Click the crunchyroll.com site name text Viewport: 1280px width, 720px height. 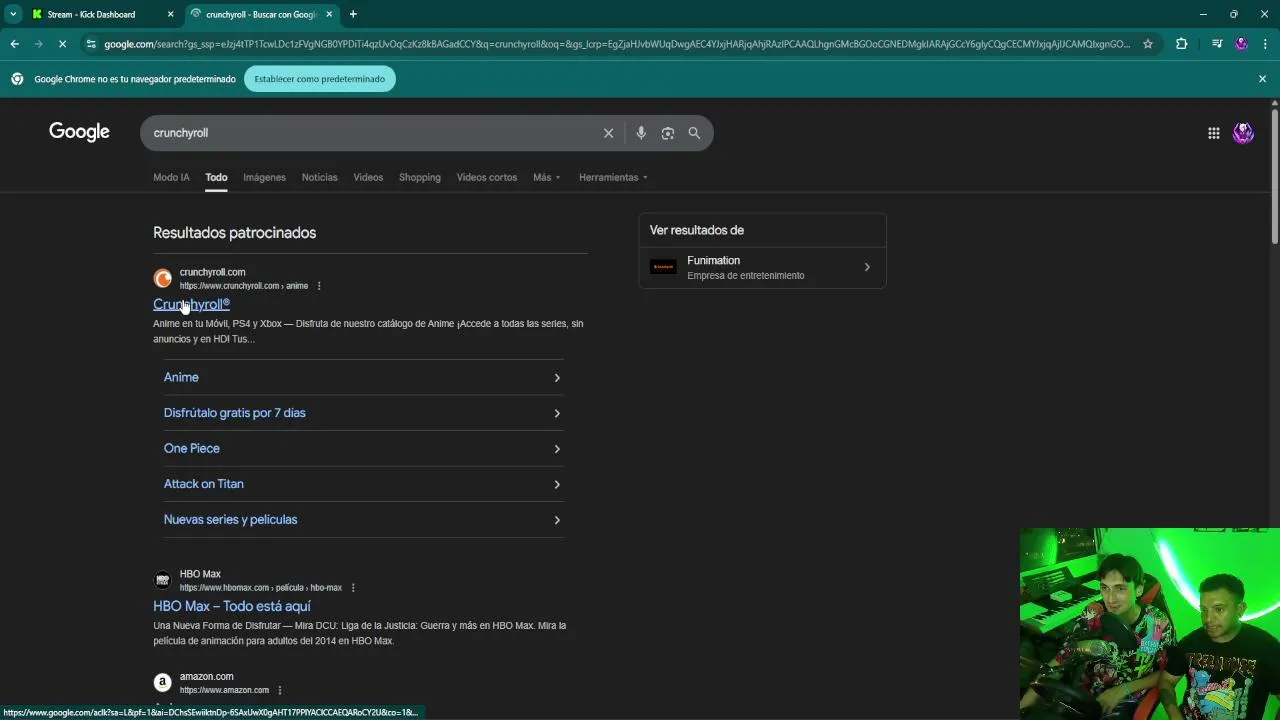tap(212, 272)
